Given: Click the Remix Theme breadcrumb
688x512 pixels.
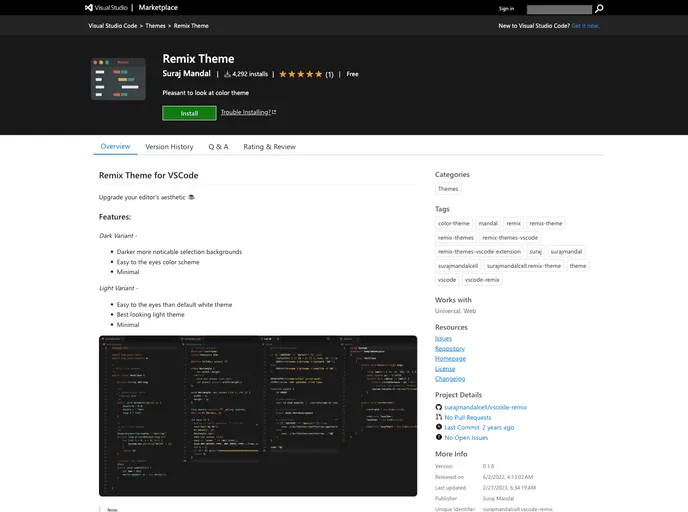Looking at the screenshot, I should (191, 26).
